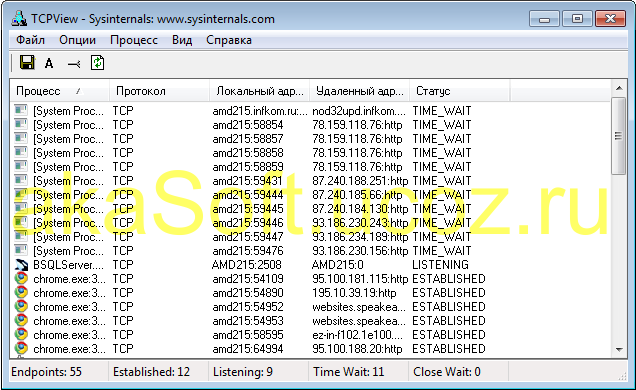This screenshot has width=636, height=390.
Task: Click remote address 93.186.230.243:http
Action: click(360, 223)
